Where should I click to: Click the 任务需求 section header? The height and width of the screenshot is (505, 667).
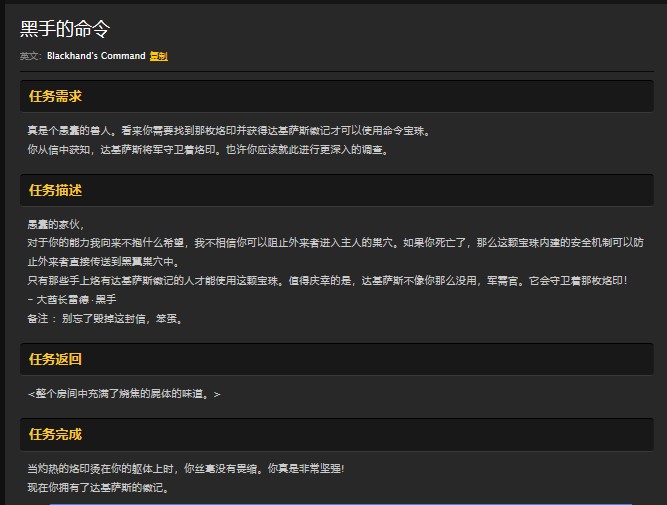pos(56,96)
